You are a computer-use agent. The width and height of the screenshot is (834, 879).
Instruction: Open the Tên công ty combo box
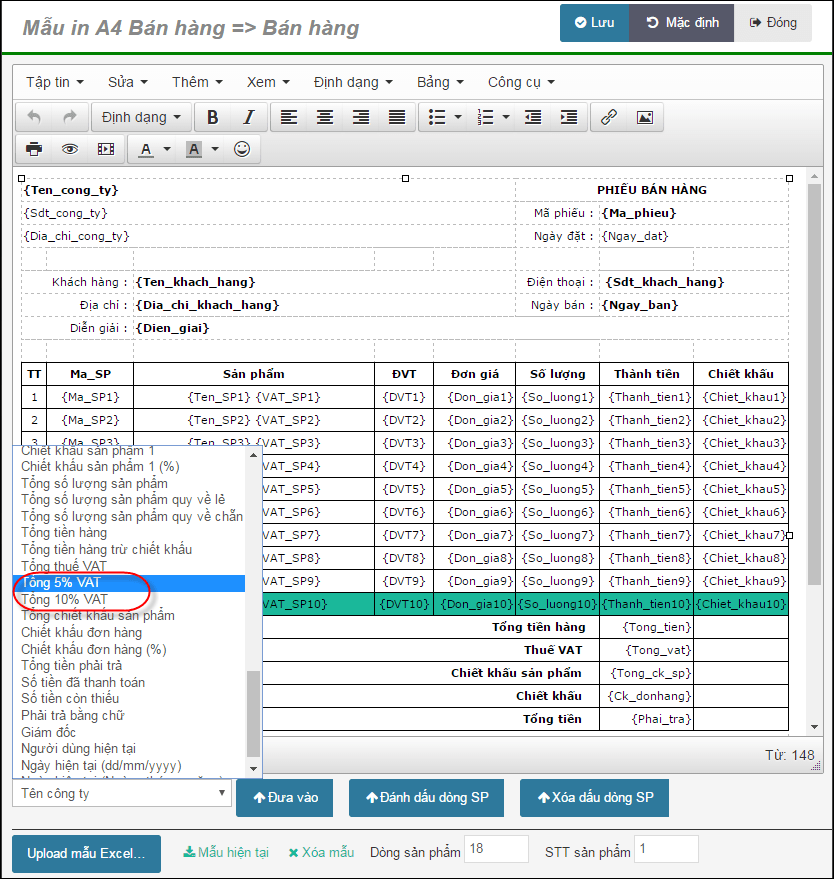coord(122,793)
